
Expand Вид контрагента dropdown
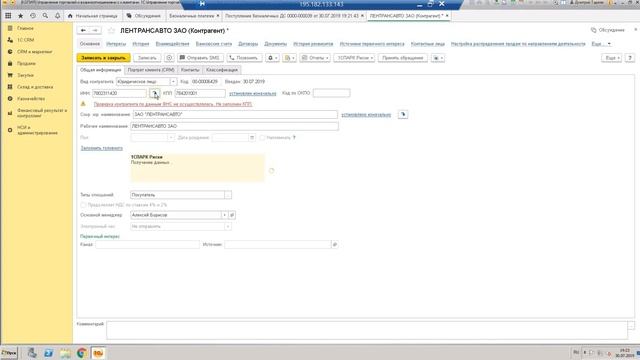point(173,82)
